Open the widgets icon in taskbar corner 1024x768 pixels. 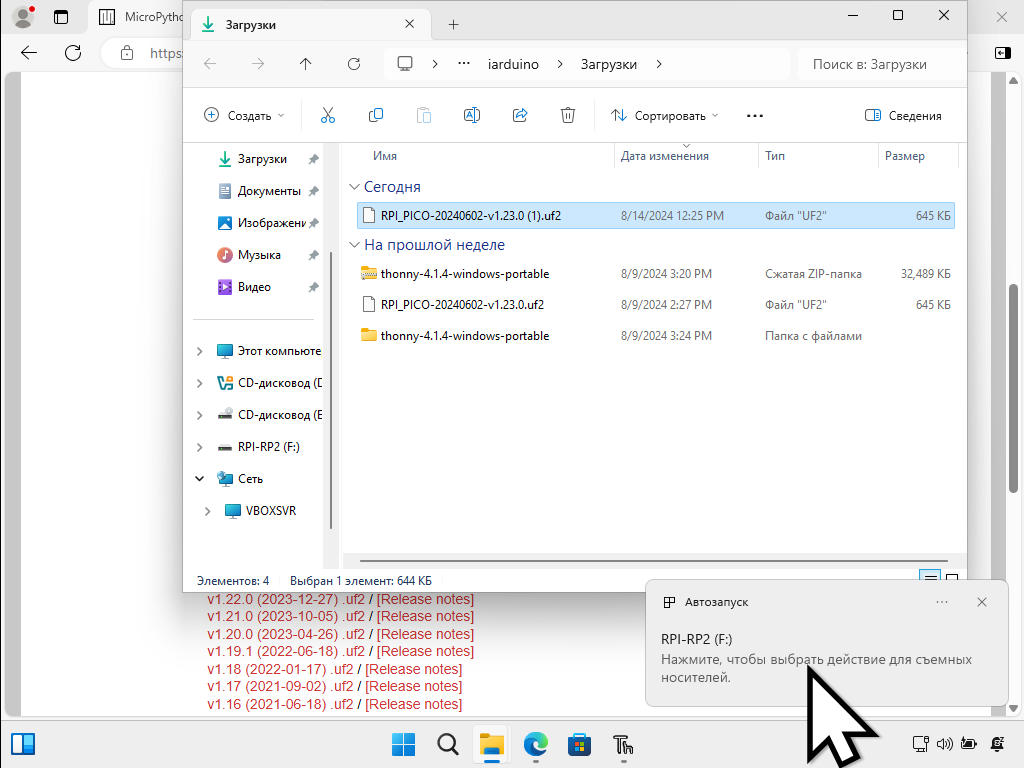23,744
